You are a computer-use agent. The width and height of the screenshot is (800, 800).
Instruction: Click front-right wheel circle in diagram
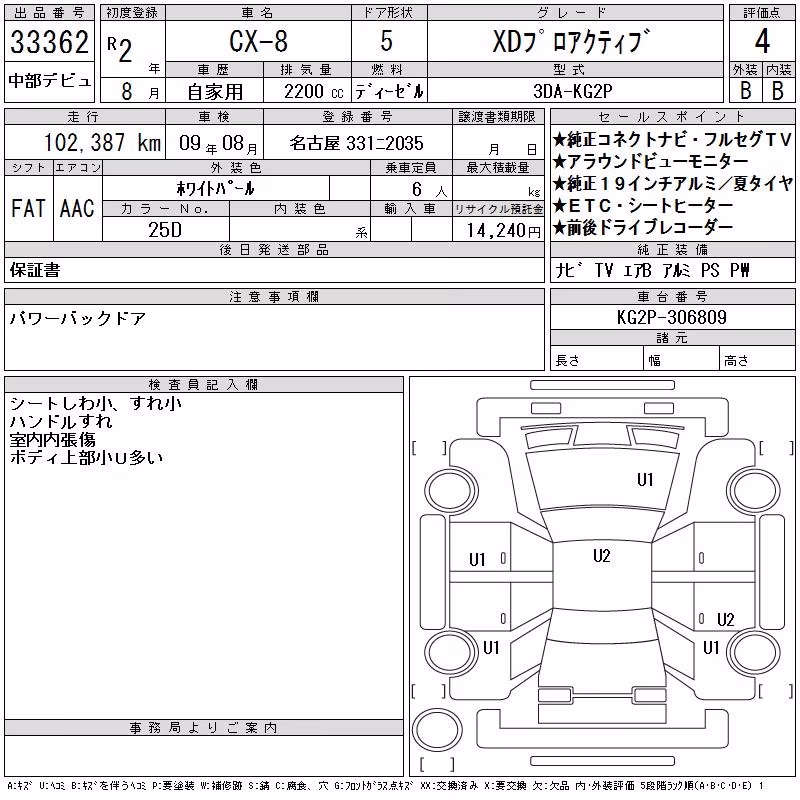pyautogui.click(x=754, y=491)
